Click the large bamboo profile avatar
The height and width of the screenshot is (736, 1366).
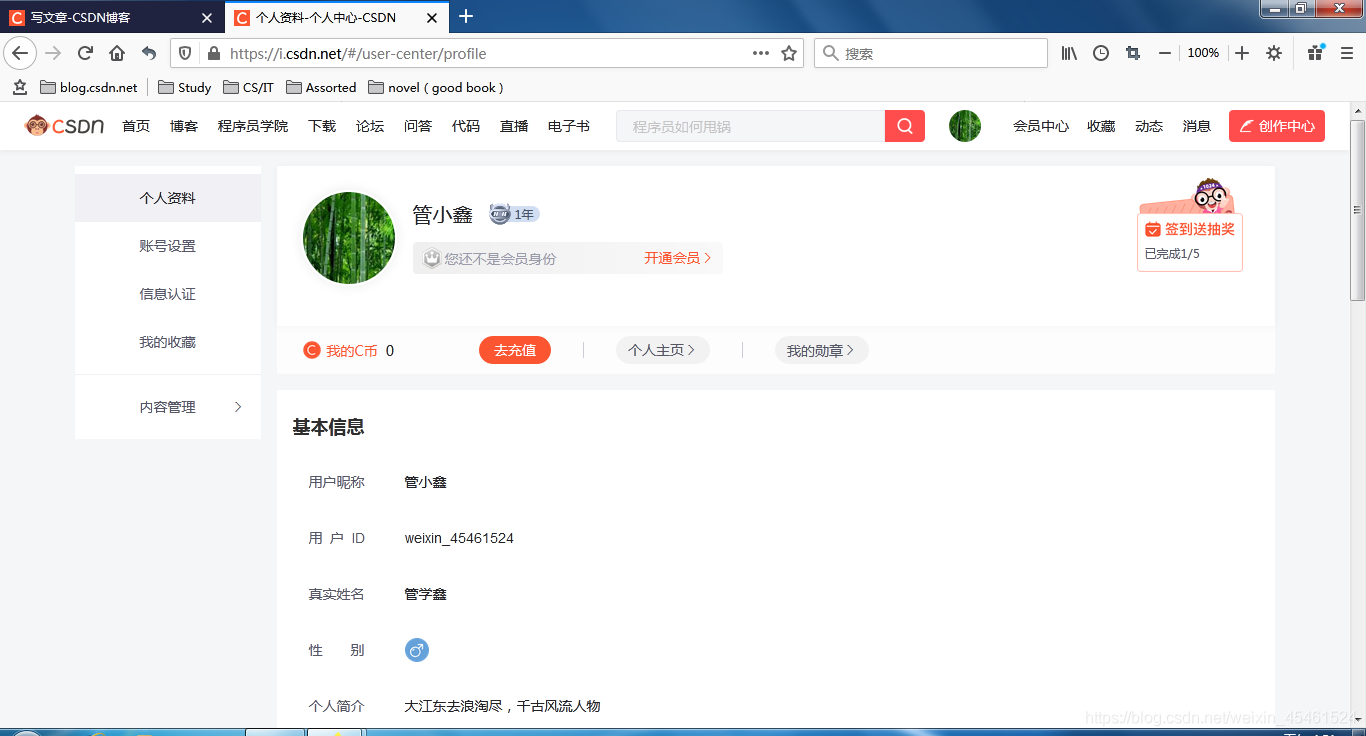(349, 238)
